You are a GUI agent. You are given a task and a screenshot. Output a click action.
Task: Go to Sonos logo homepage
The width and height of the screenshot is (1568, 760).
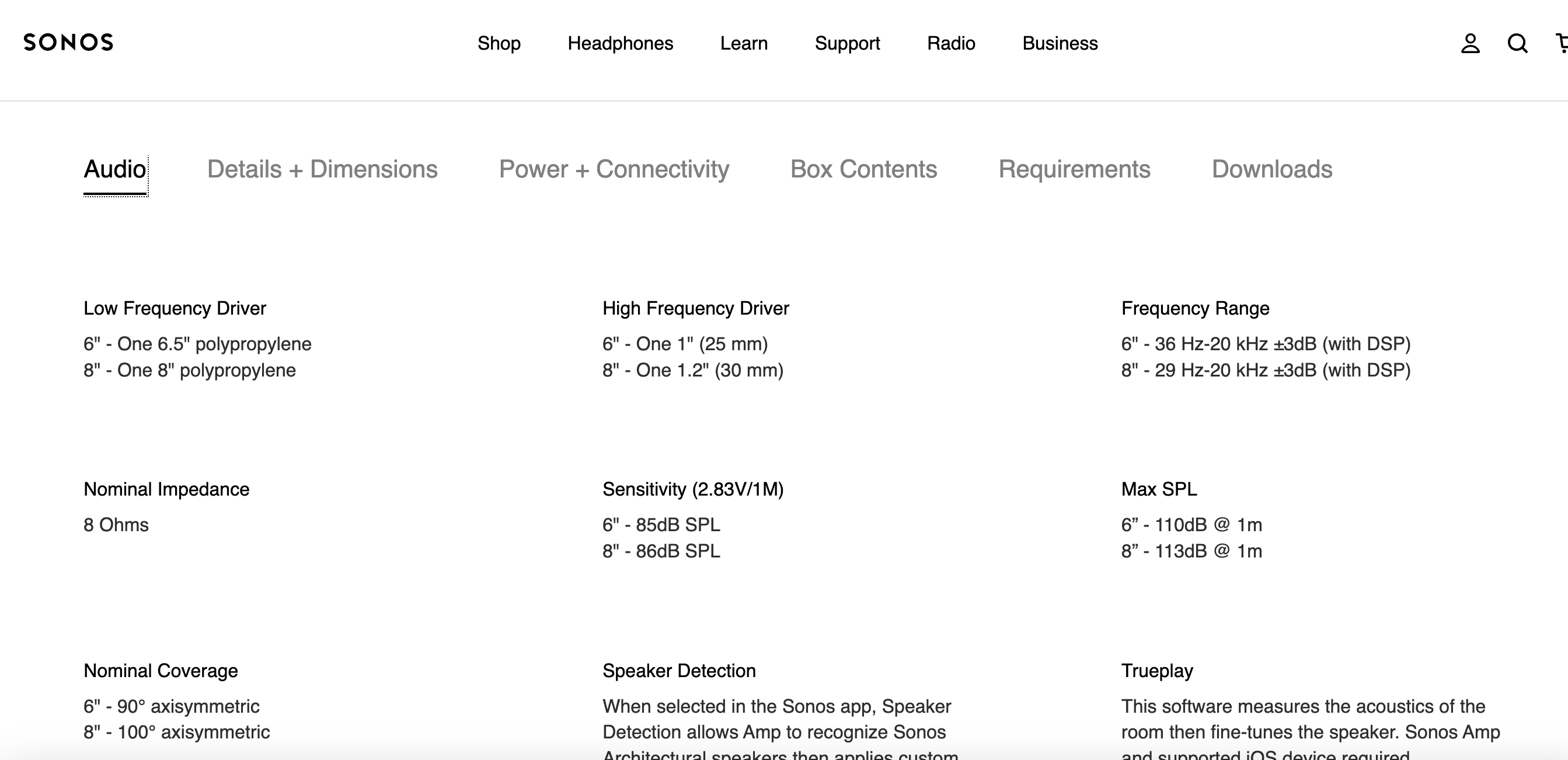tap(68, 43)
